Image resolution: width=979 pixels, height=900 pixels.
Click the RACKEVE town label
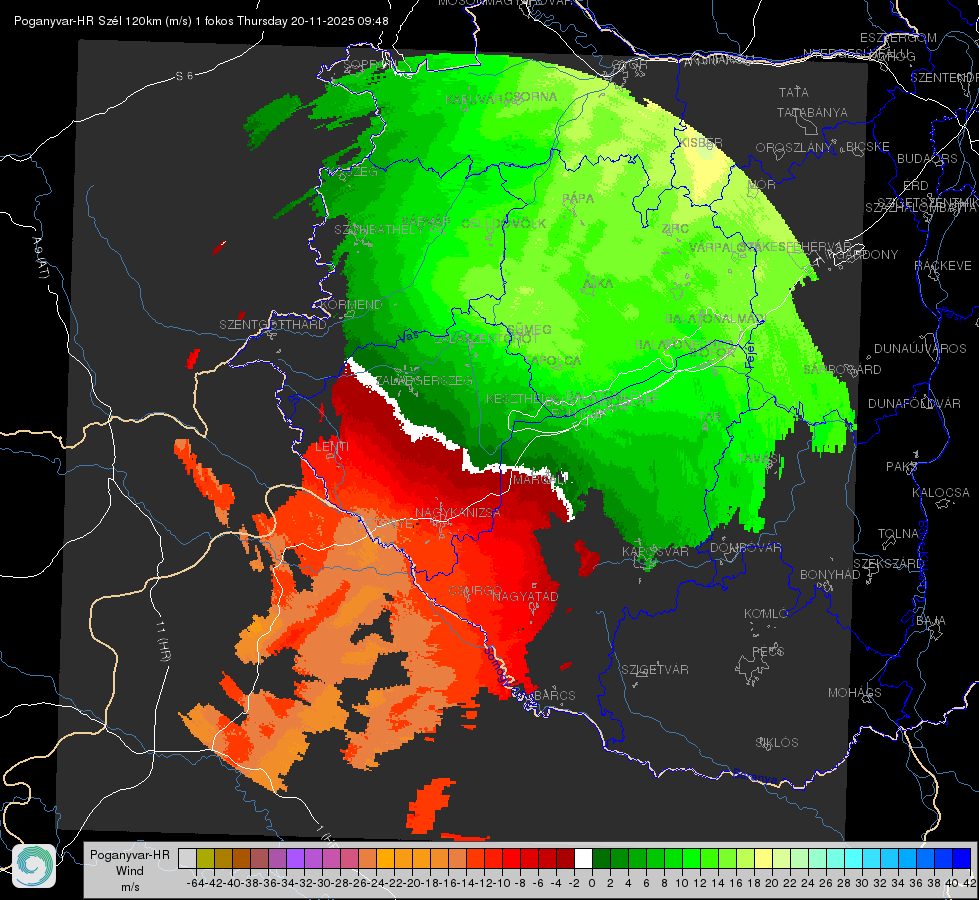click(x=943, y=266)
